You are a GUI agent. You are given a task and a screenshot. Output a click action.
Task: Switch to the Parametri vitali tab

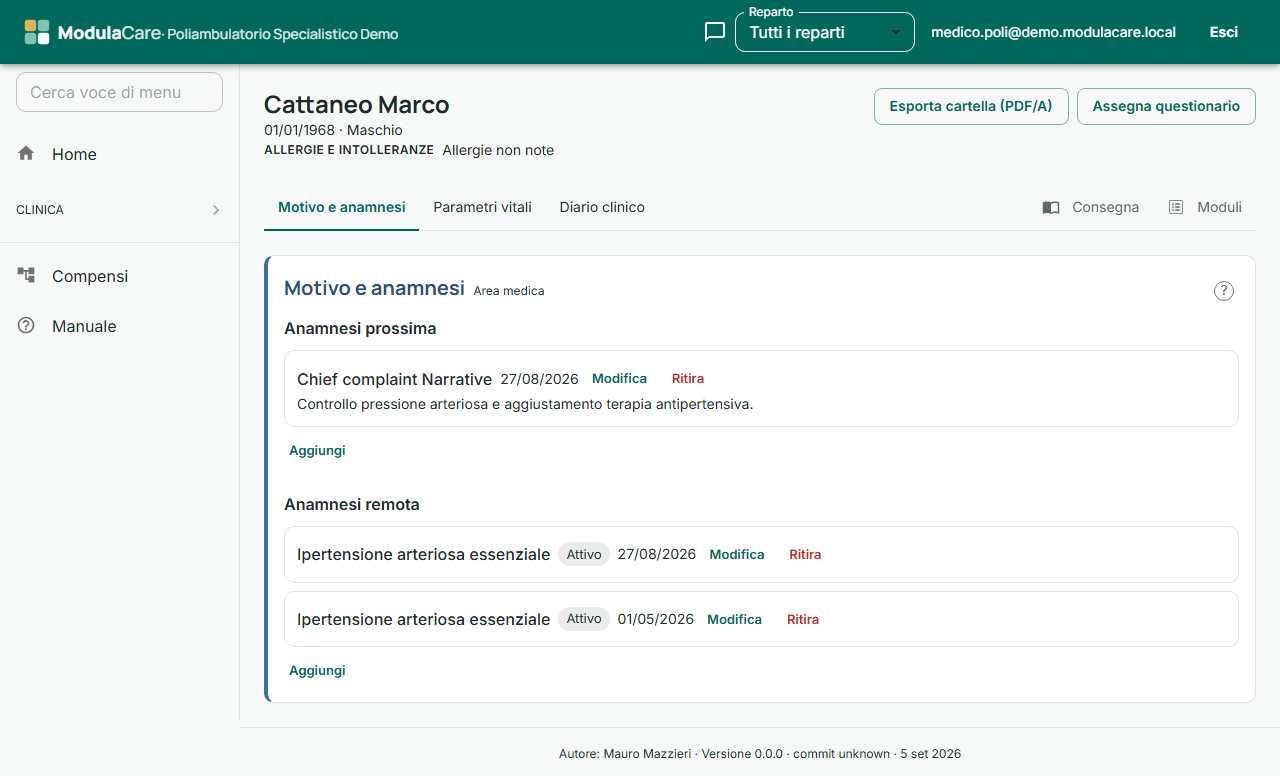[x=482, y=207]
